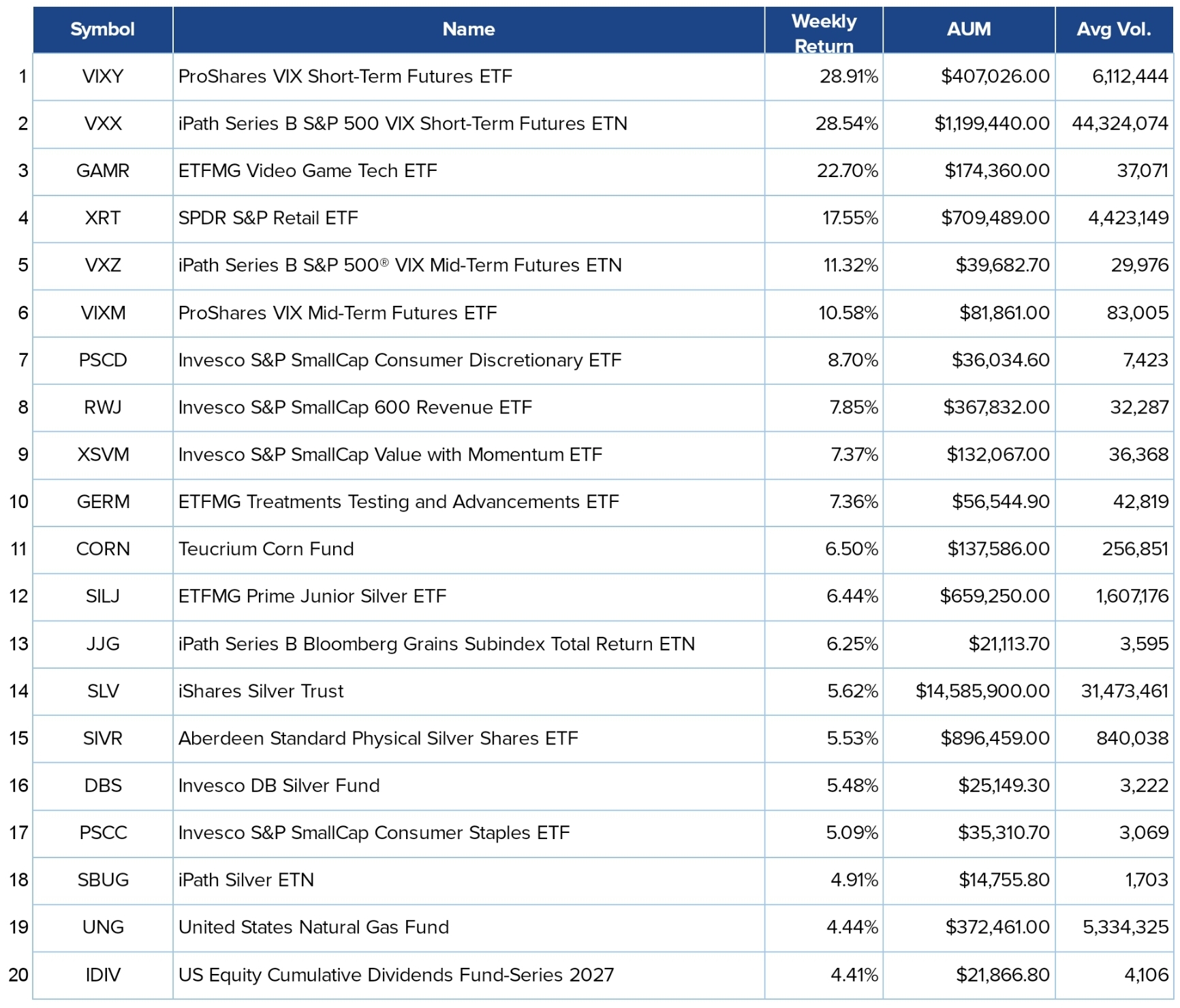1180x1008 pixels.
Task: Click the 83,005 average volume value
Action: tap(1138, 313)
